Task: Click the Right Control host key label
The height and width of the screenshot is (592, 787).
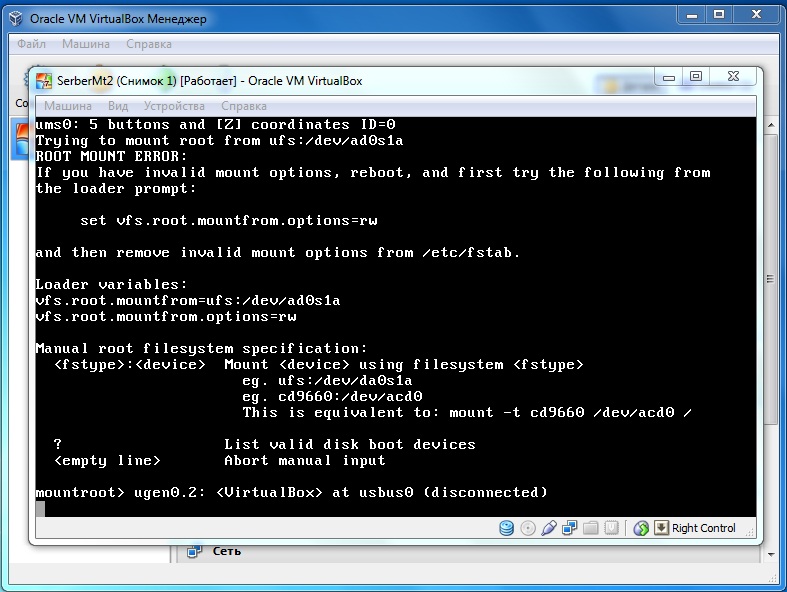Action: [x=704, y=528]
